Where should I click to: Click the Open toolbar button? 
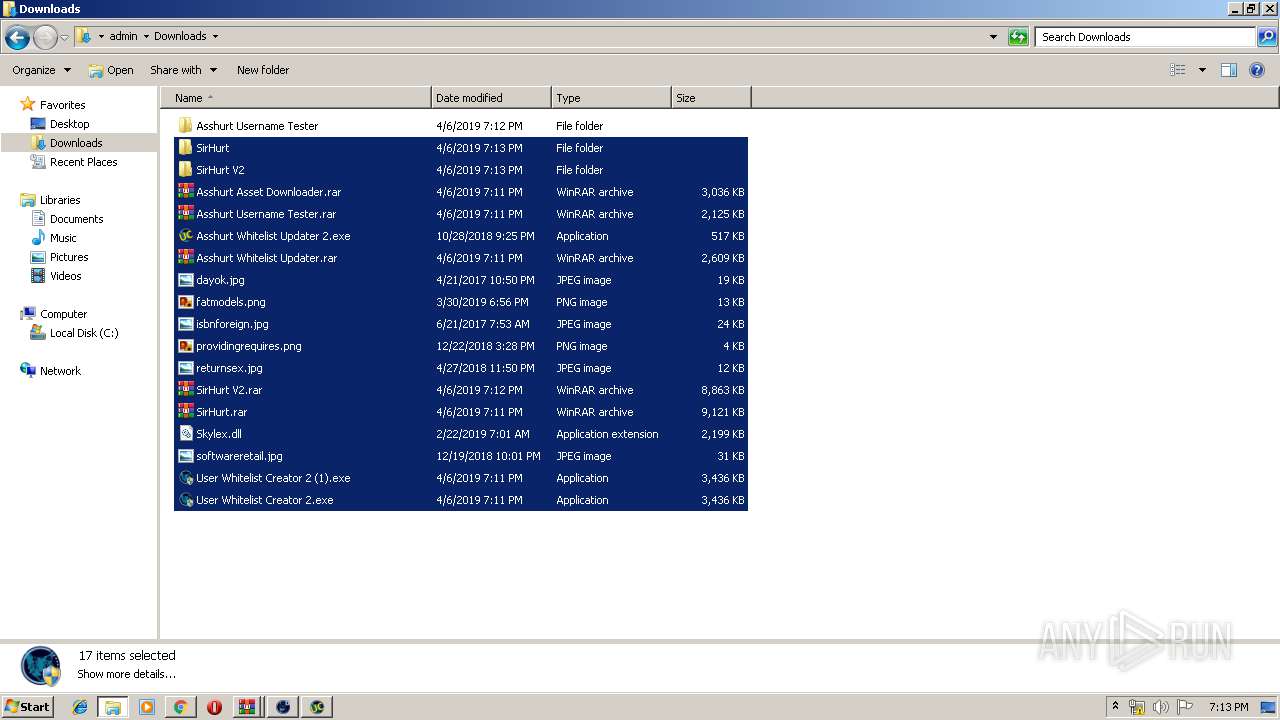pyautogui.click(x=111, y=70)
